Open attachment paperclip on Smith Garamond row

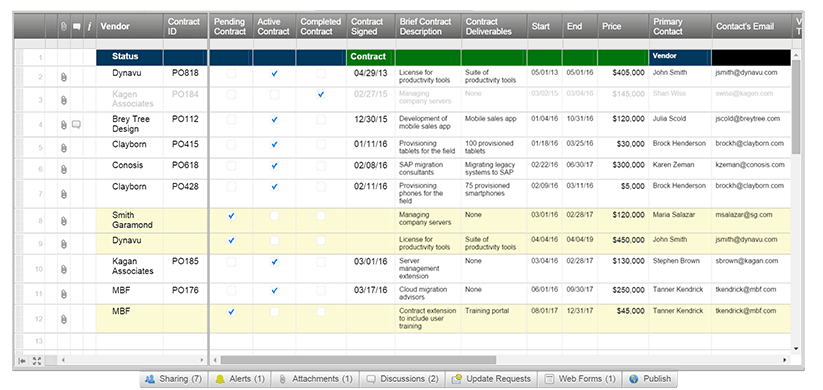click(x=64, y=222)
